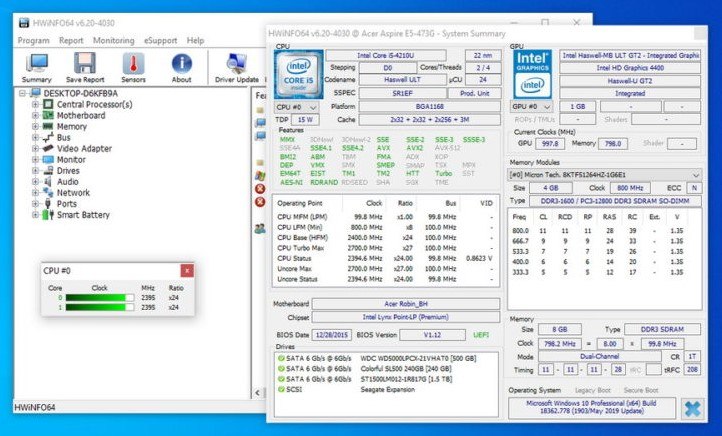This screenshot has width=722, height=436.
Task: Click the Intel Core i5 logo
Action: point(298,72)
